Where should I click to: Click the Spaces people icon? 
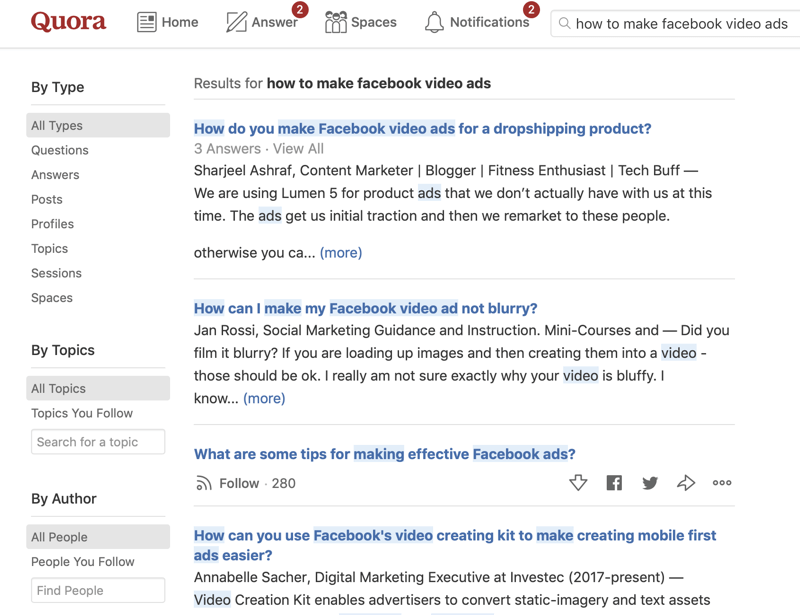(336, 22)
